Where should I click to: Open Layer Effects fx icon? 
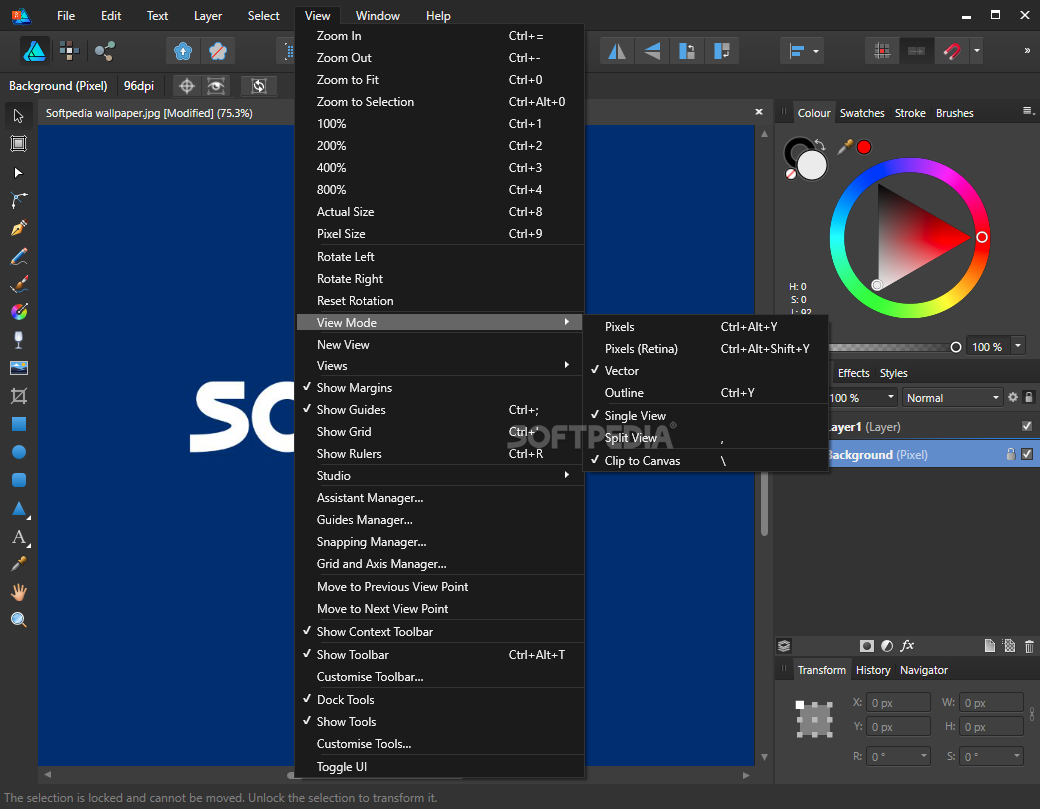coord(907,646)
